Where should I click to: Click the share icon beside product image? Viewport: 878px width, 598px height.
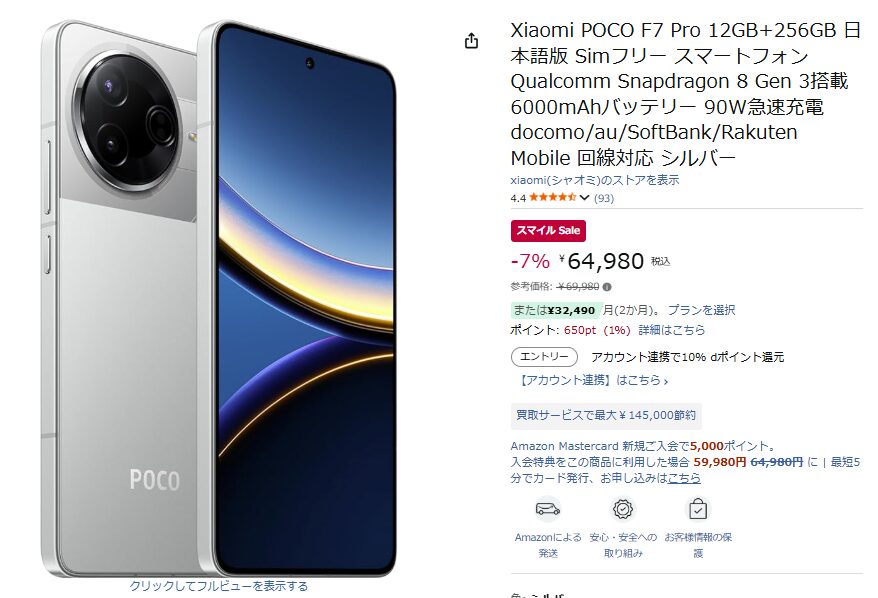pos(471,41)
